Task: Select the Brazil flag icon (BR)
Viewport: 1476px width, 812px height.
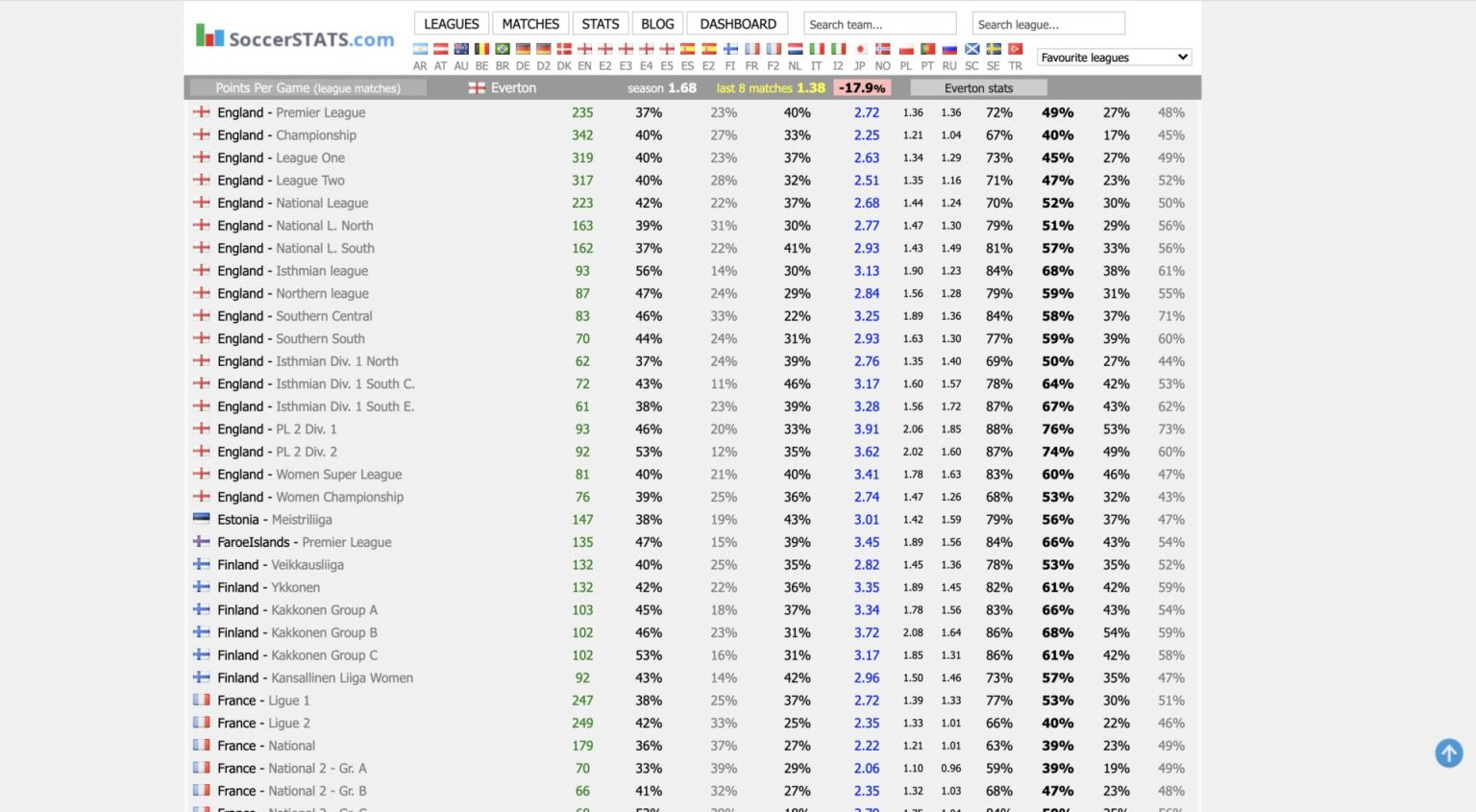Action: 503,50
